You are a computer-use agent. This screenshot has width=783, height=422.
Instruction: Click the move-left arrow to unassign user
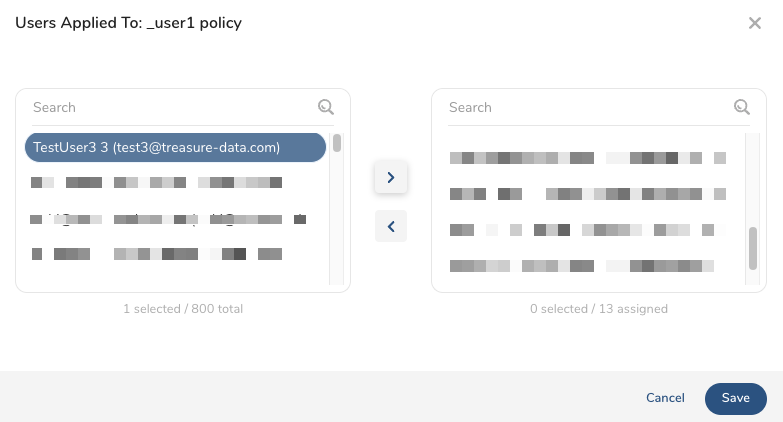[x=390, y=226]
